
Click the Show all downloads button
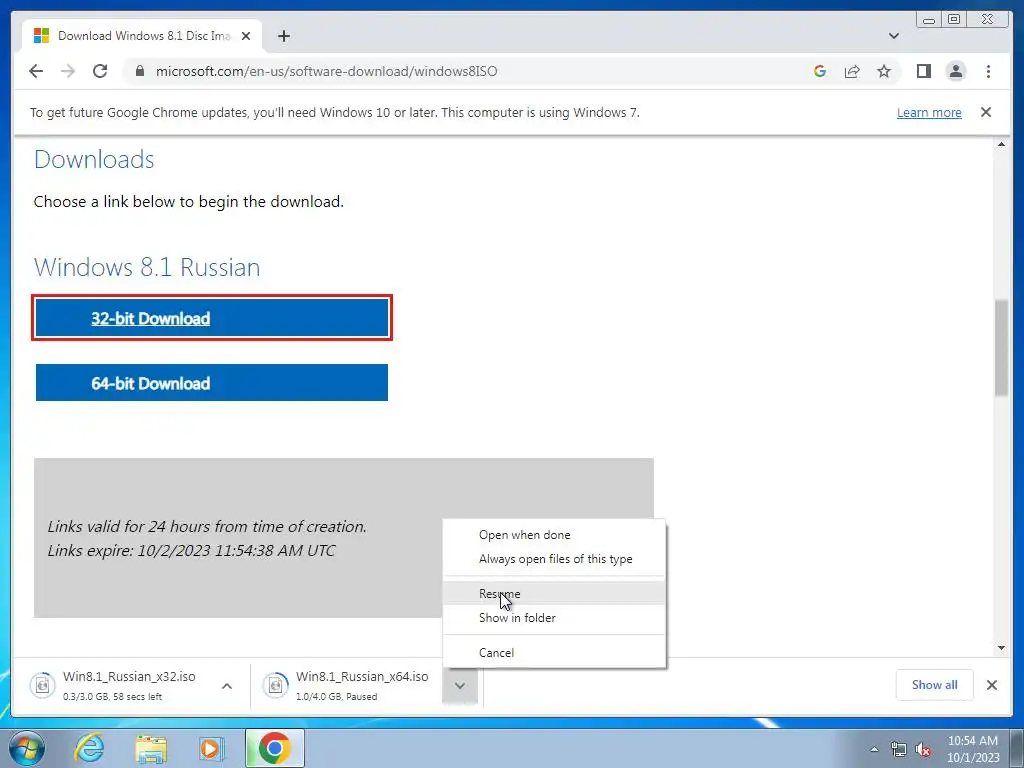tap(934, 684)
